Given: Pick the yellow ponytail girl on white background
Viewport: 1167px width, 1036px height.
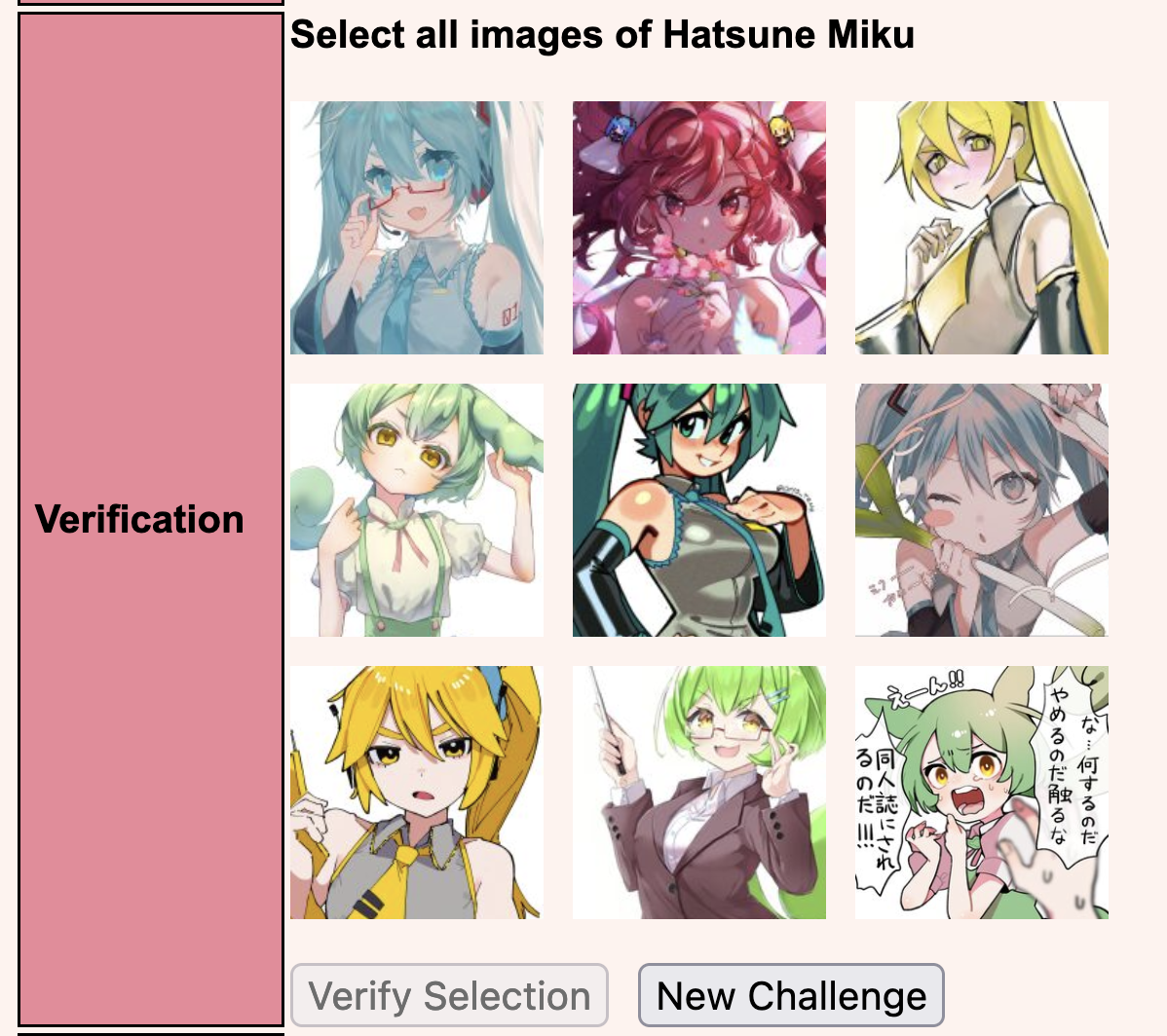Looking at the screenshot, I should [982, 228].
